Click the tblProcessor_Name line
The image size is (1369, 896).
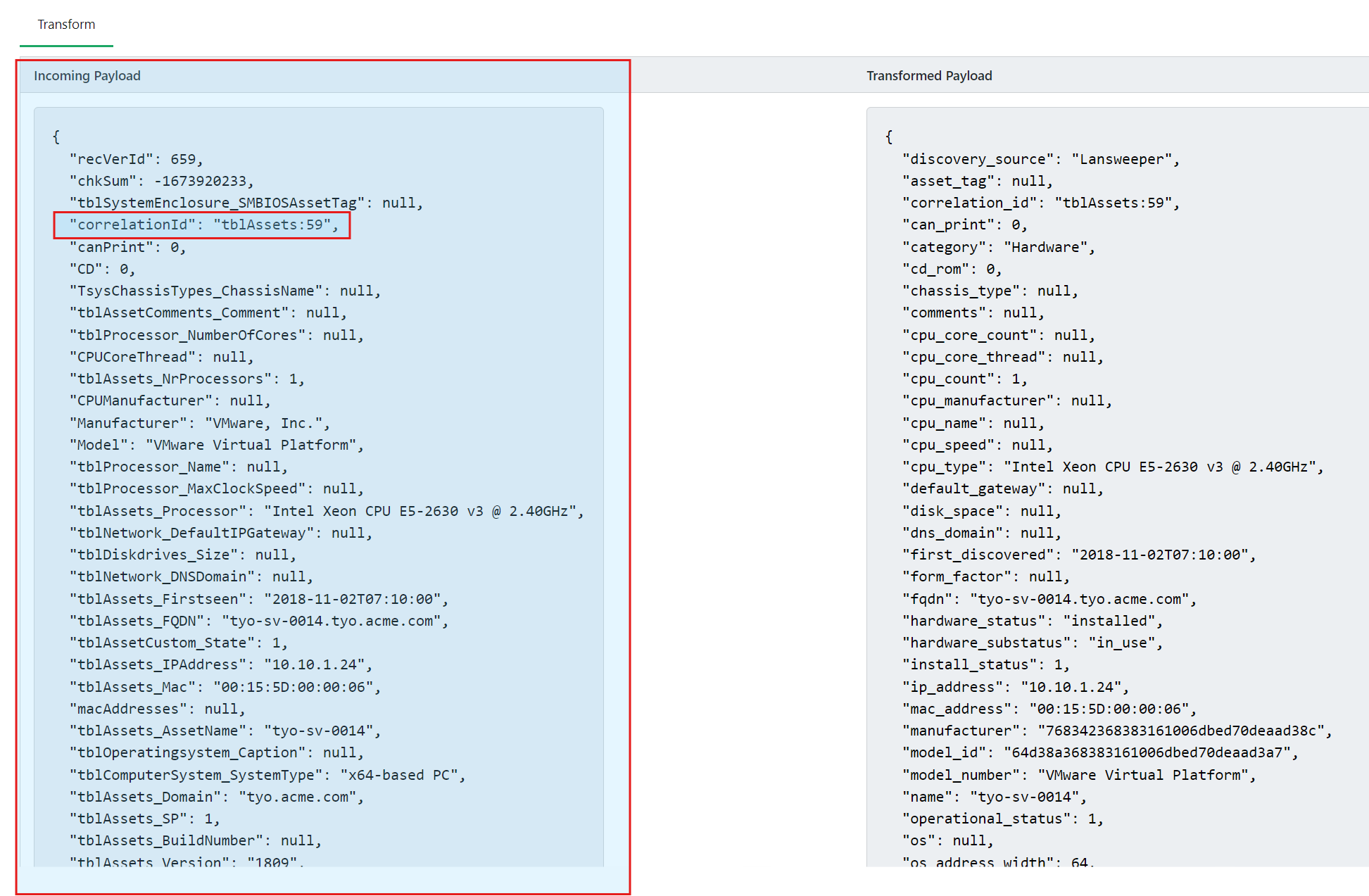(x=178, y=467)
